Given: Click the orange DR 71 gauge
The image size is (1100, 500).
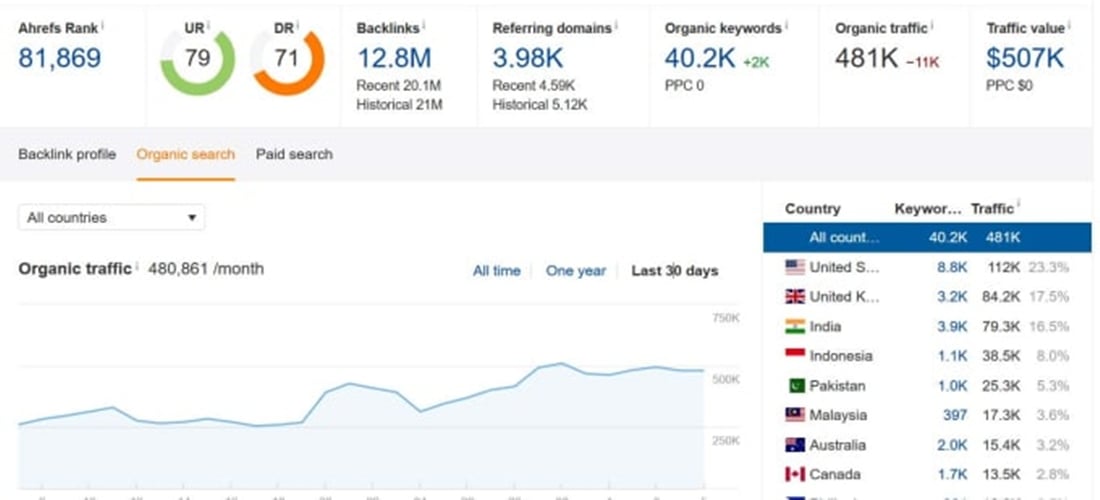Looking at the screenshot, I should (288, 60).
